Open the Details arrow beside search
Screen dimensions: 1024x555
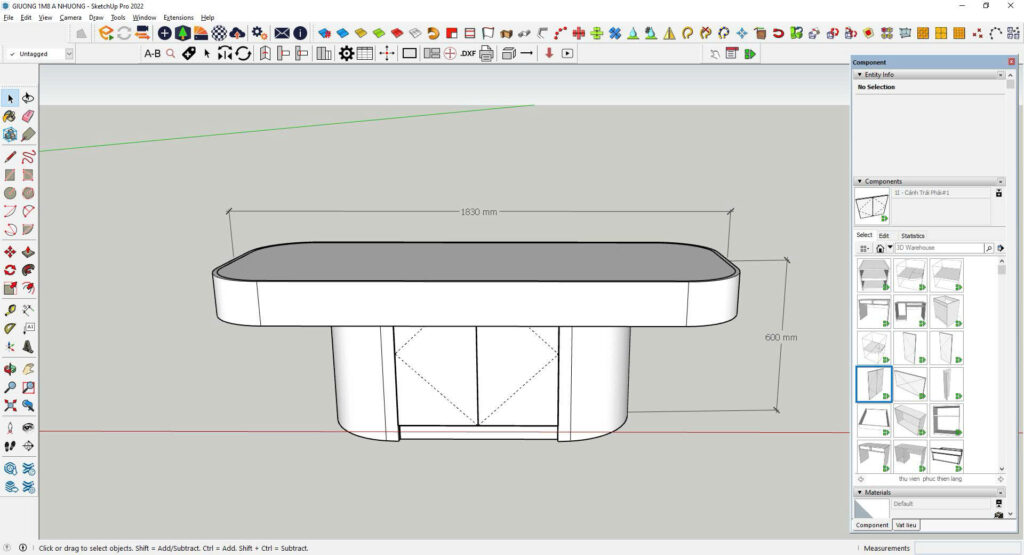[1000, 248]
